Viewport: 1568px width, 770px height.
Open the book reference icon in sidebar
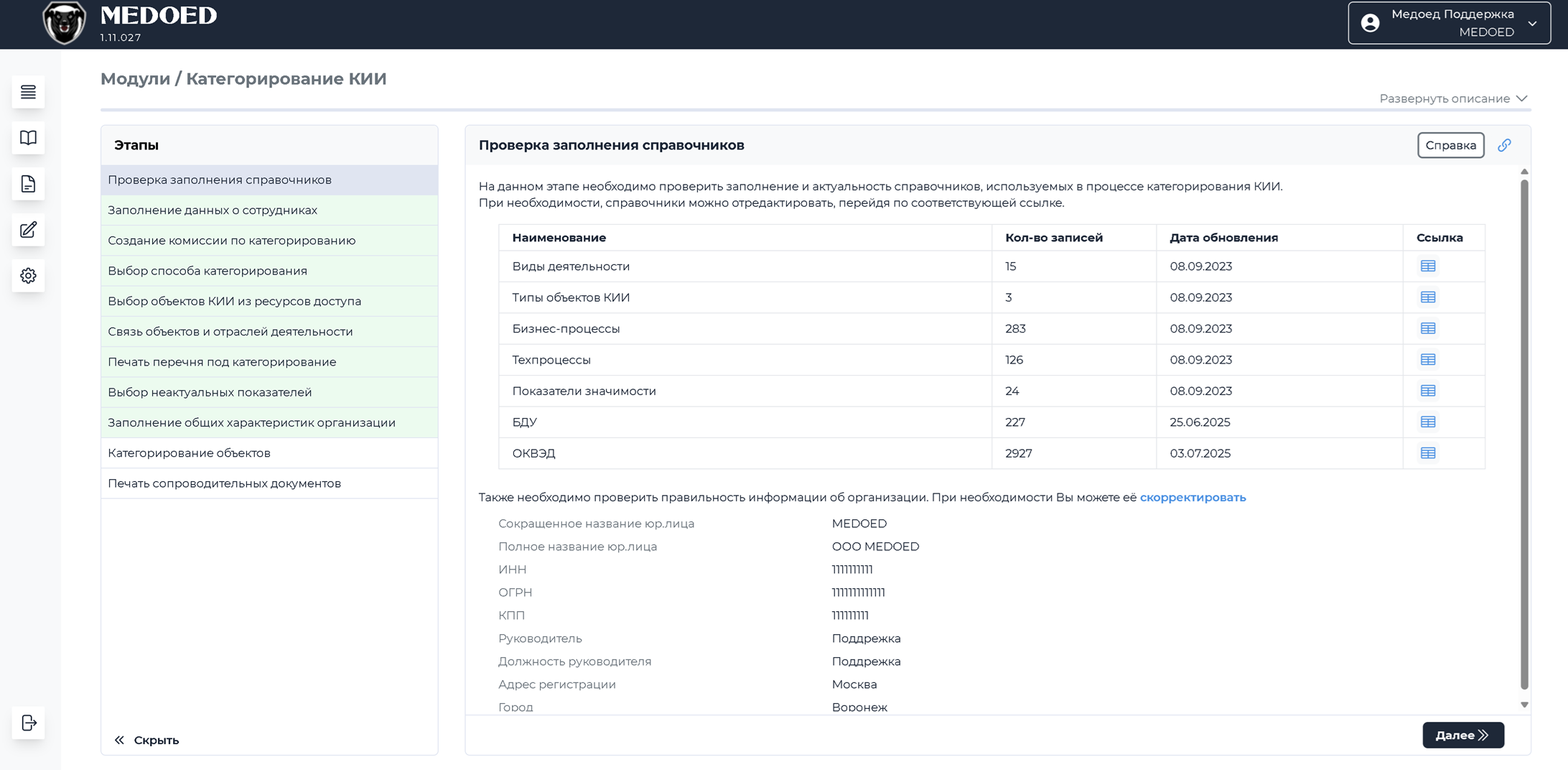(x=28, y=138)
